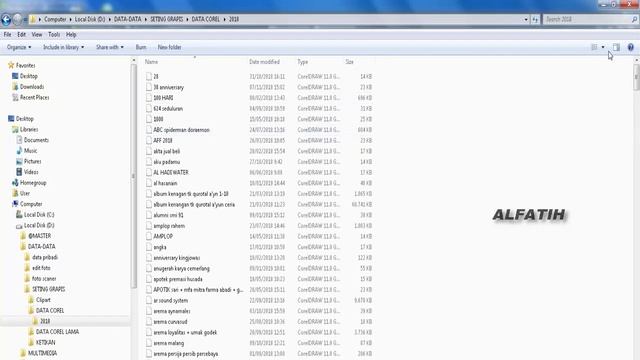Image resolution: width=640 pixels, height=360 pixels.
Task: Open the KETIKAN folder
Action: coord(45,342)
